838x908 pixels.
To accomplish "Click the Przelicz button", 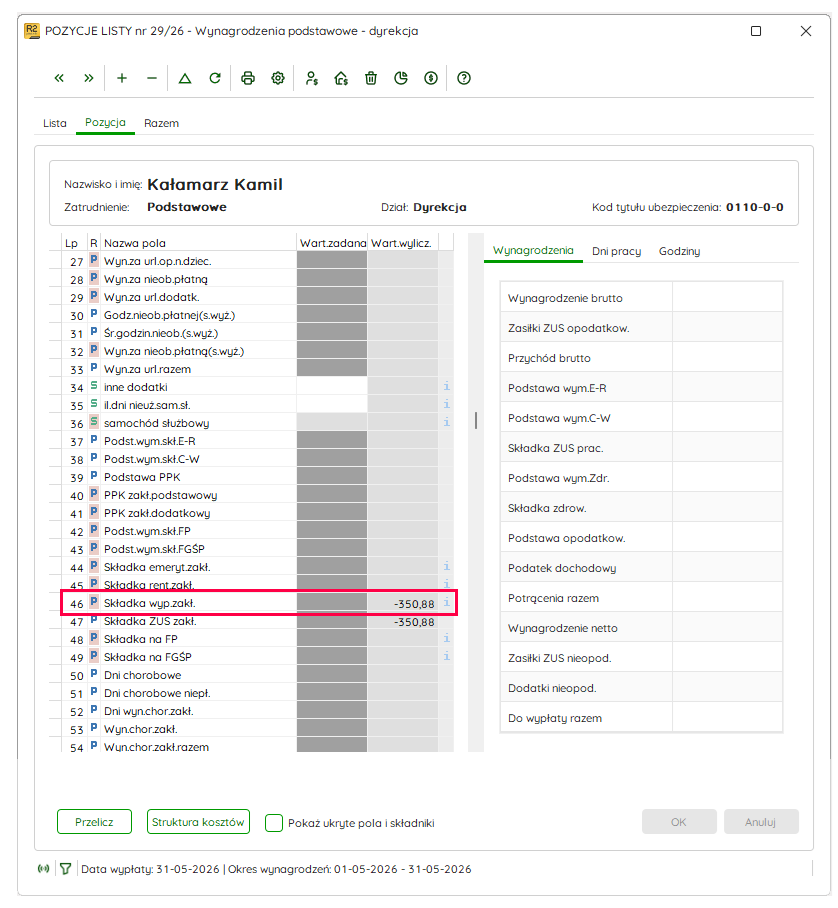I will 94,822.
